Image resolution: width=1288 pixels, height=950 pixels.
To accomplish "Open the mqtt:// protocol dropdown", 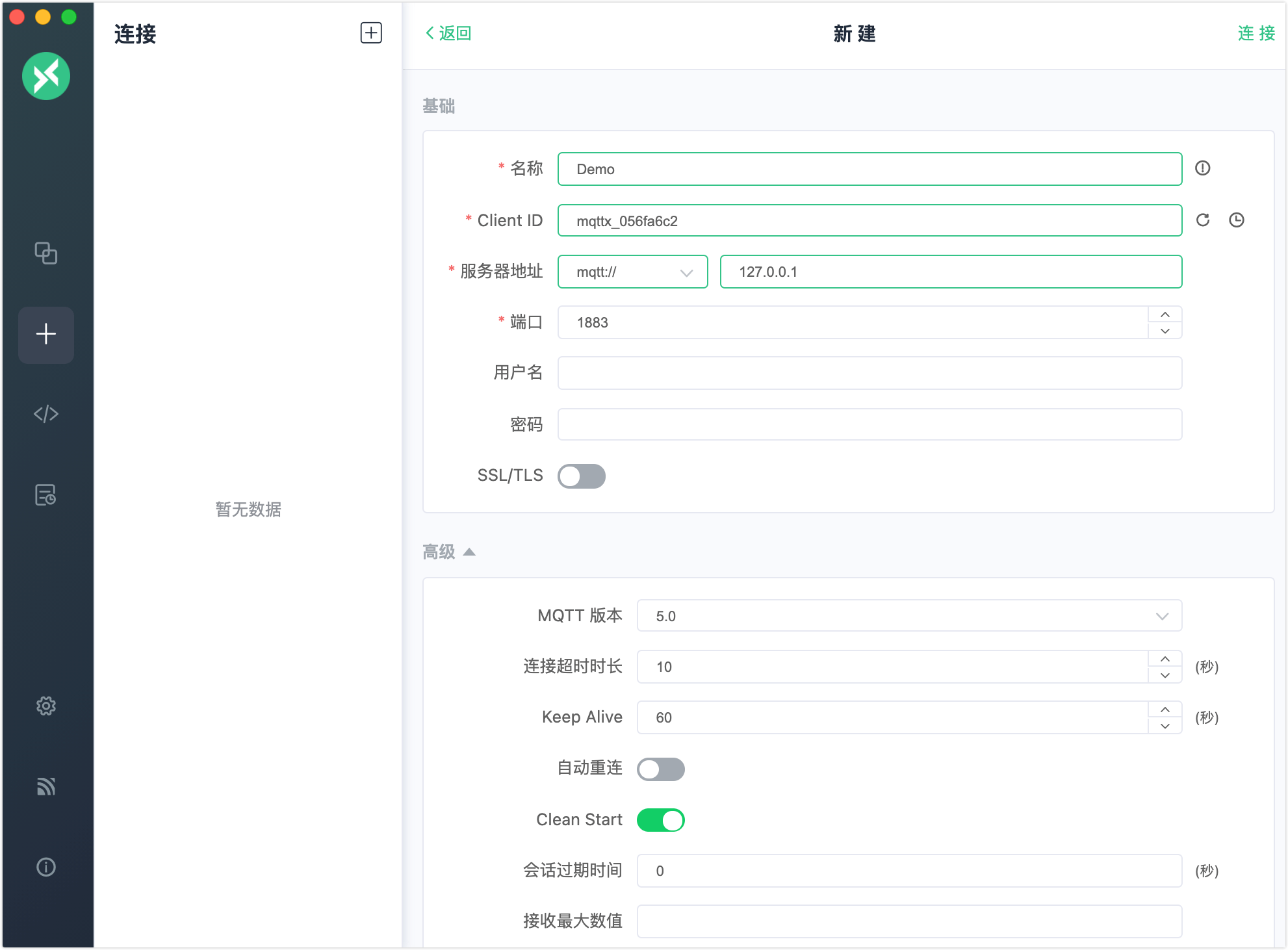I will [632, 272].
